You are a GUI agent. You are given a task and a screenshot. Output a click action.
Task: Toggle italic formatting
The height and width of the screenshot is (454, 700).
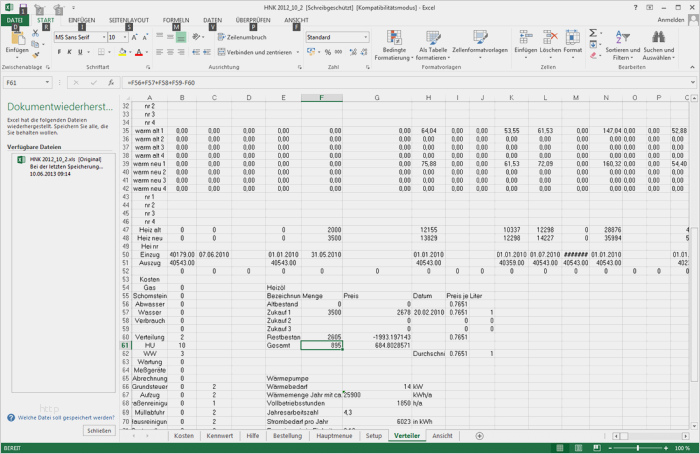[70, 52]
